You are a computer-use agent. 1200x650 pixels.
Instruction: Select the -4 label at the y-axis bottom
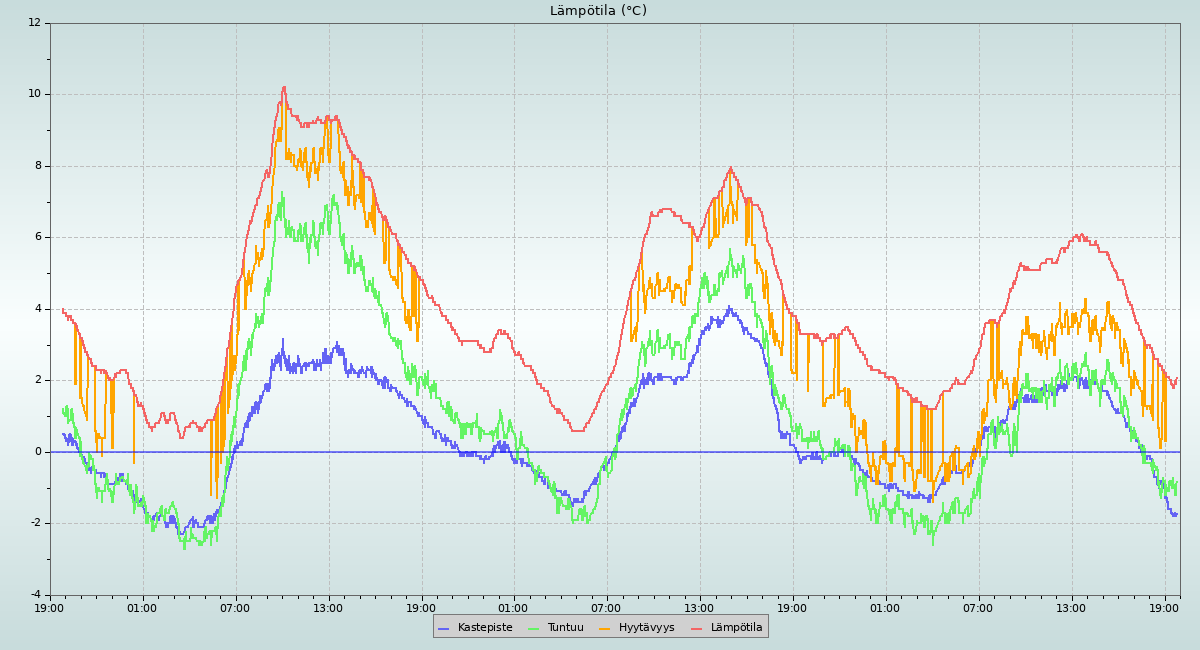coord(35,595)
